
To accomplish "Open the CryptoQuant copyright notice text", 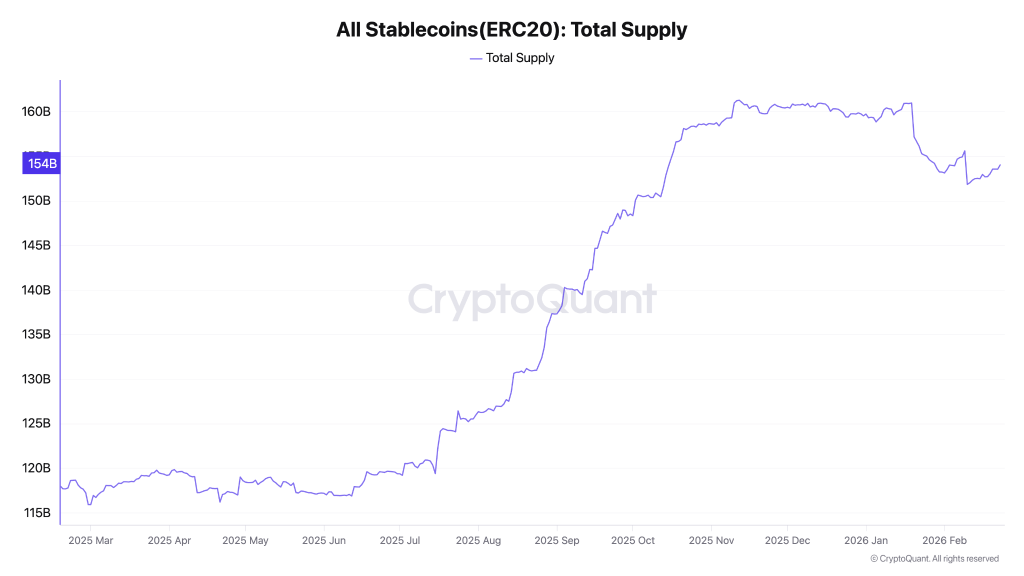I will click(934, 559).
